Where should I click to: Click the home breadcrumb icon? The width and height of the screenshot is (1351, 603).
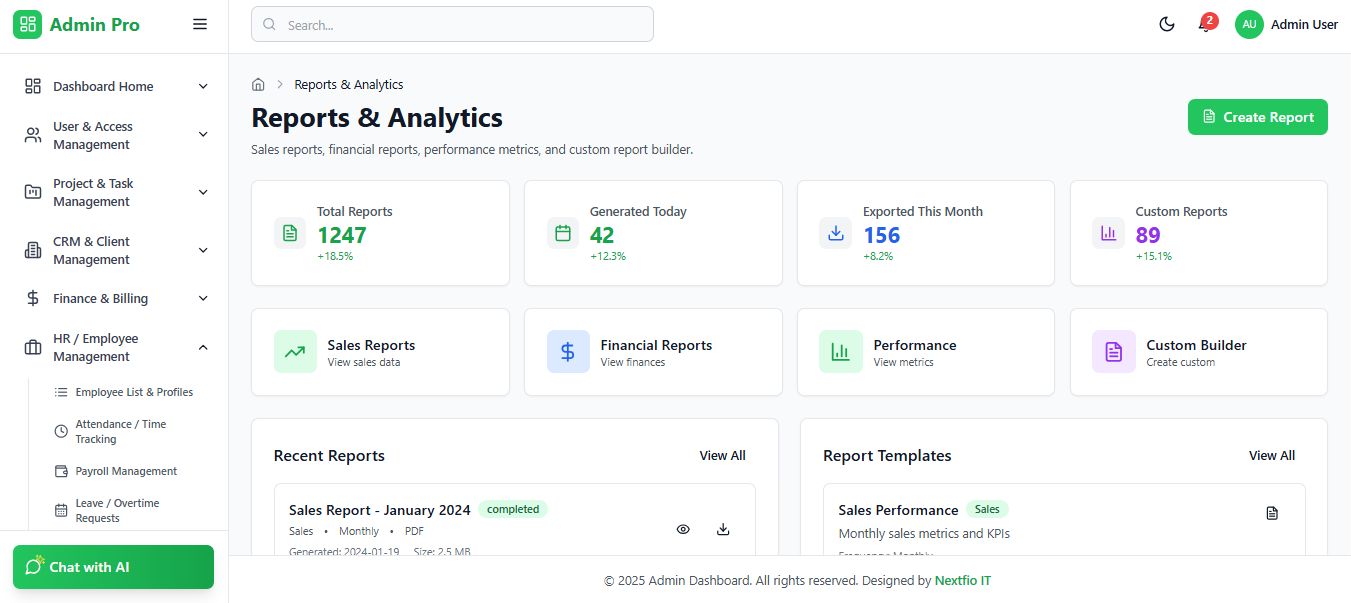[258, 85]
